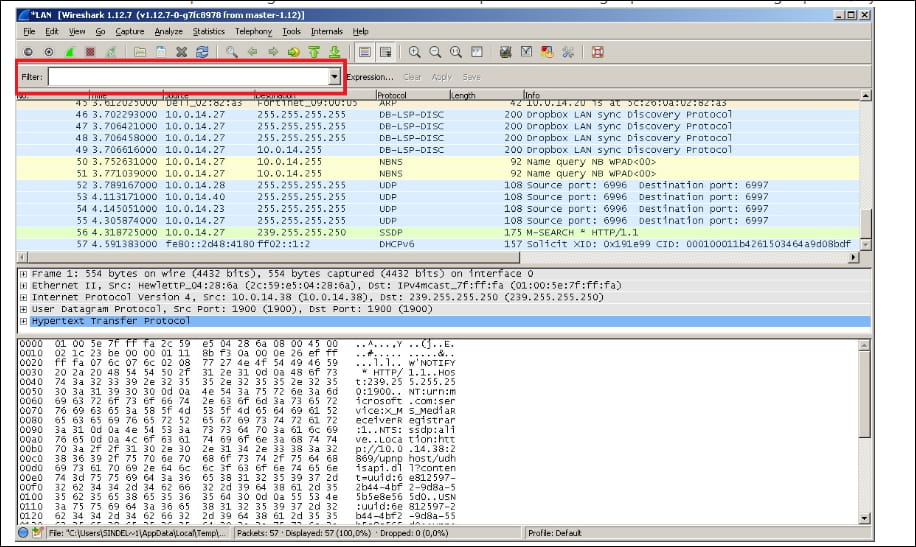916x547 pixels.
Task: Open the File menu
Action: [x=29, y=32]
